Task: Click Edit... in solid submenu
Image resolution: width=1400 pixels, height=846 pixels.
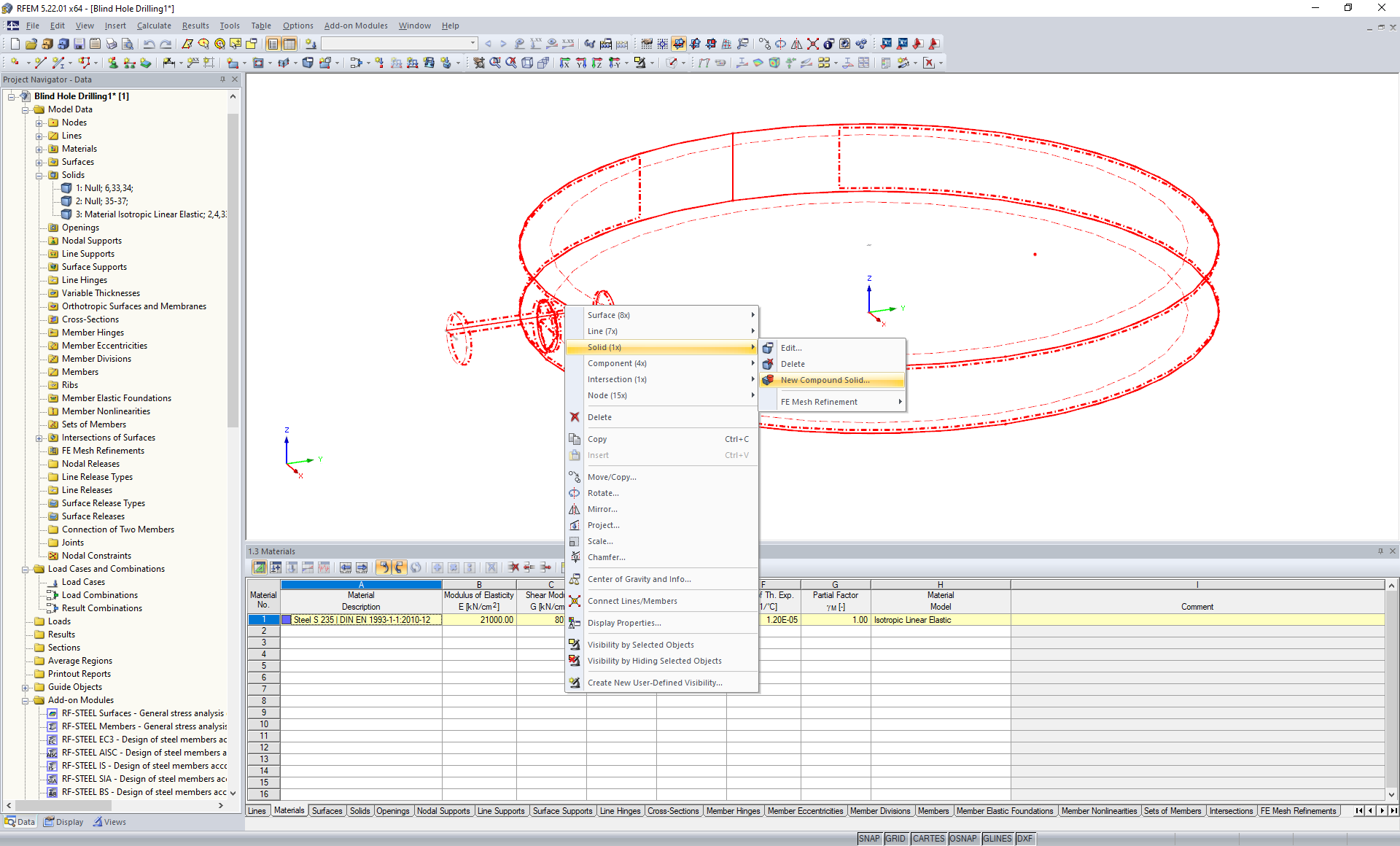Action: point(790,348)
